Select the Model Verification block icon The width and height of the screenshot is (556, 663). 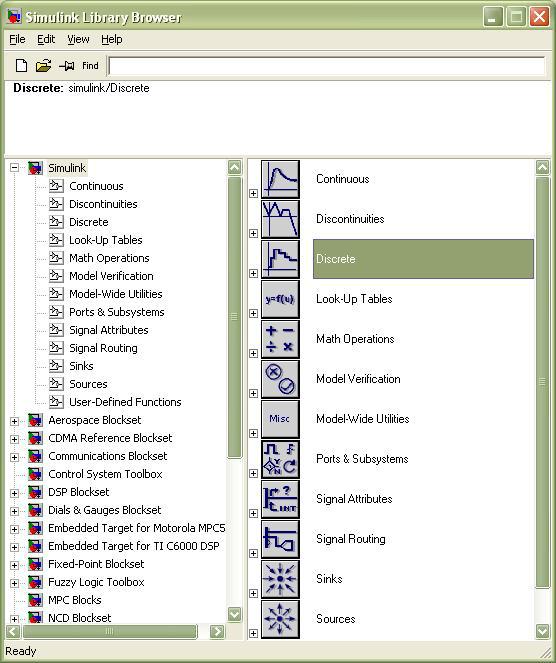click(x=280, y=379)
